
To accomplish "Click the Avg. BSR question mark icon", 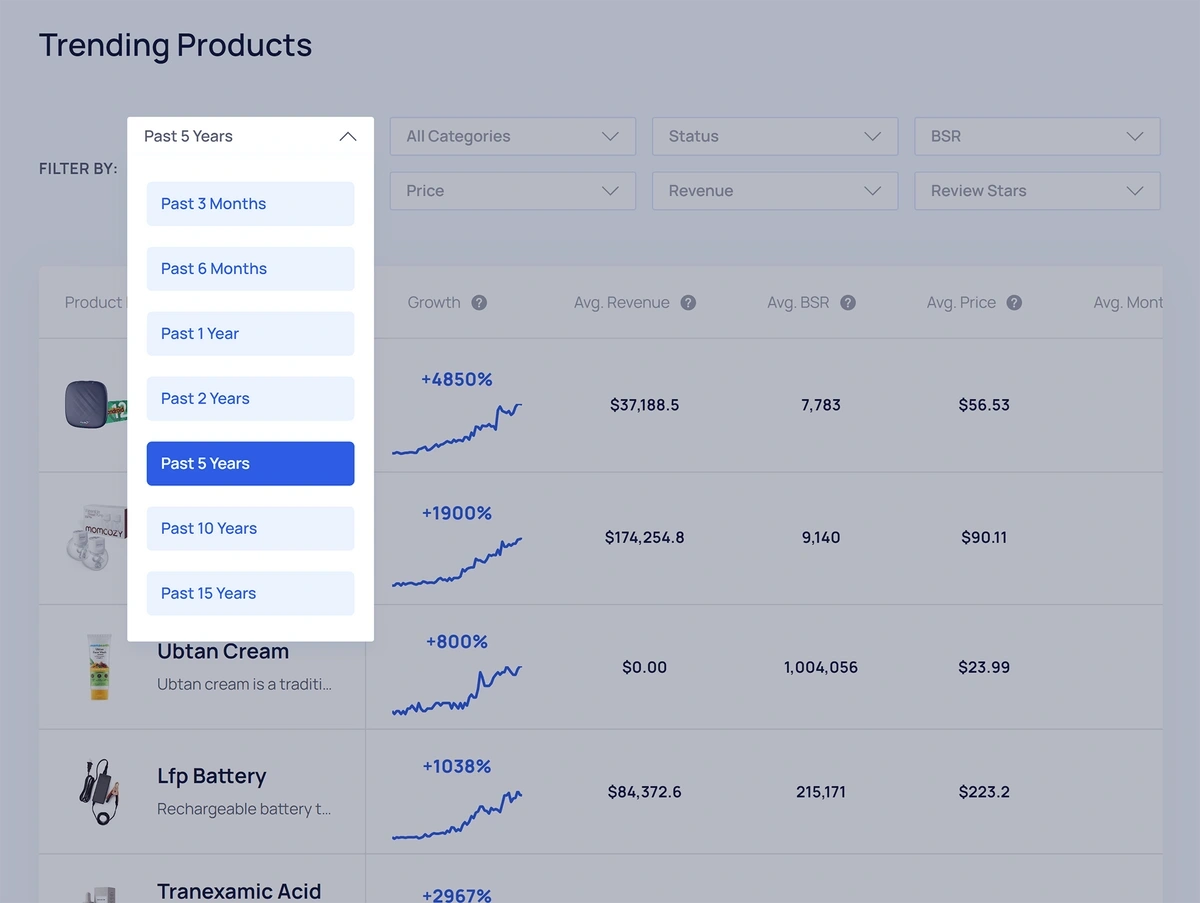I will pos(848,303).
